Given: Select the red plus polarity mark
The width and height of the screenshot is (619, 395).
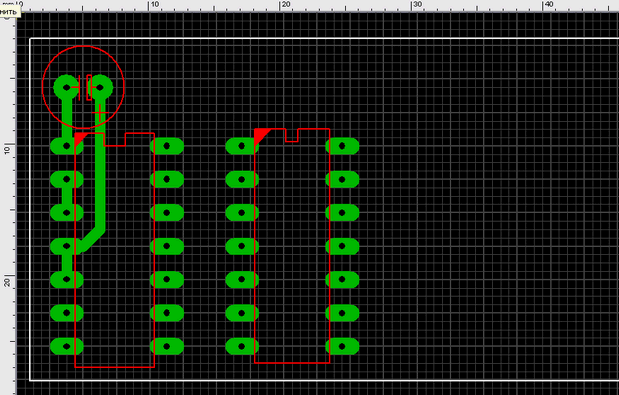Looking at the screenshot, I should 100,113.
